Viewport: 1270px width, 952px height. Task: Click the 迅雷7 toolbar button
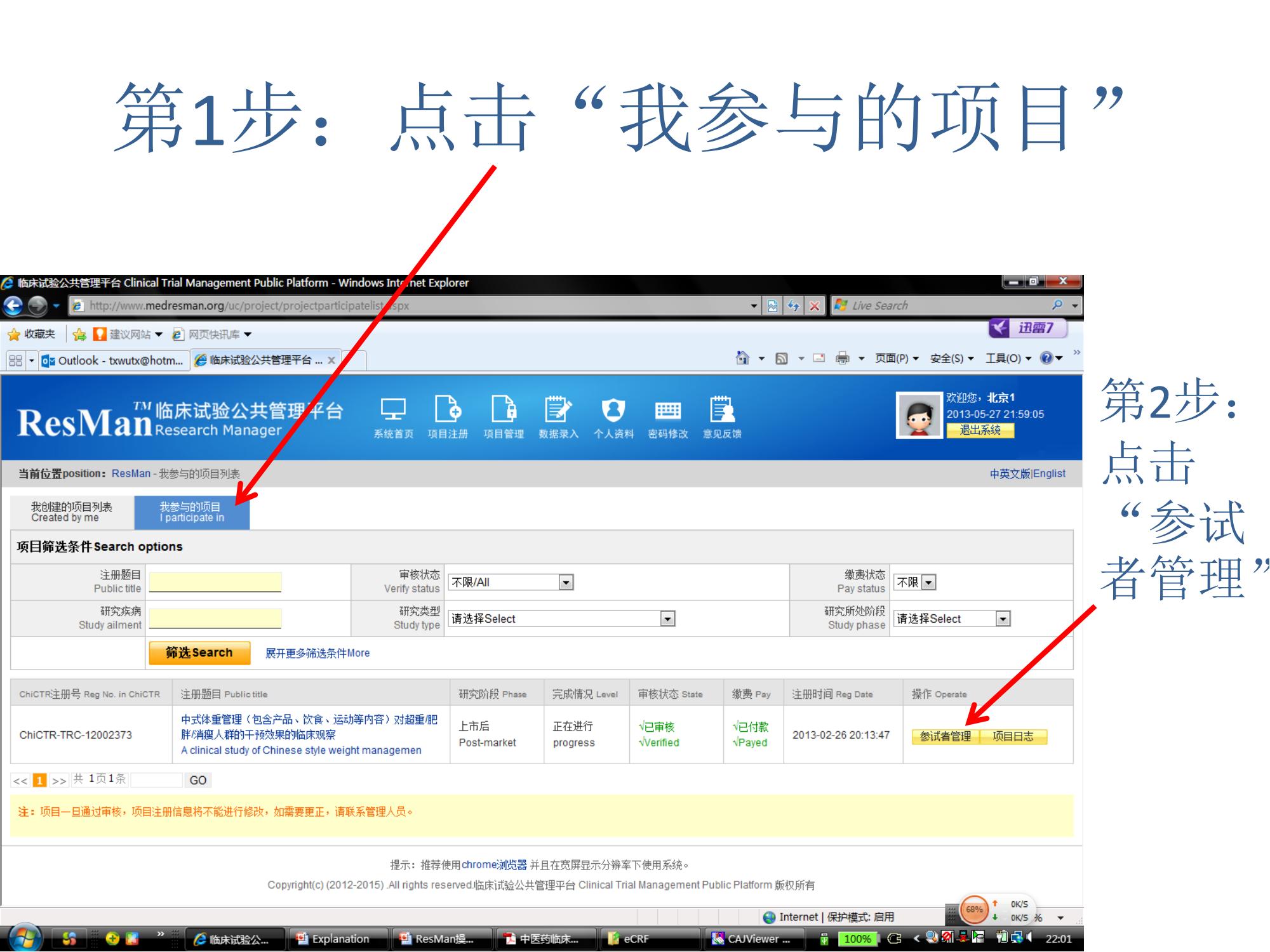[x=1027, y=328]
